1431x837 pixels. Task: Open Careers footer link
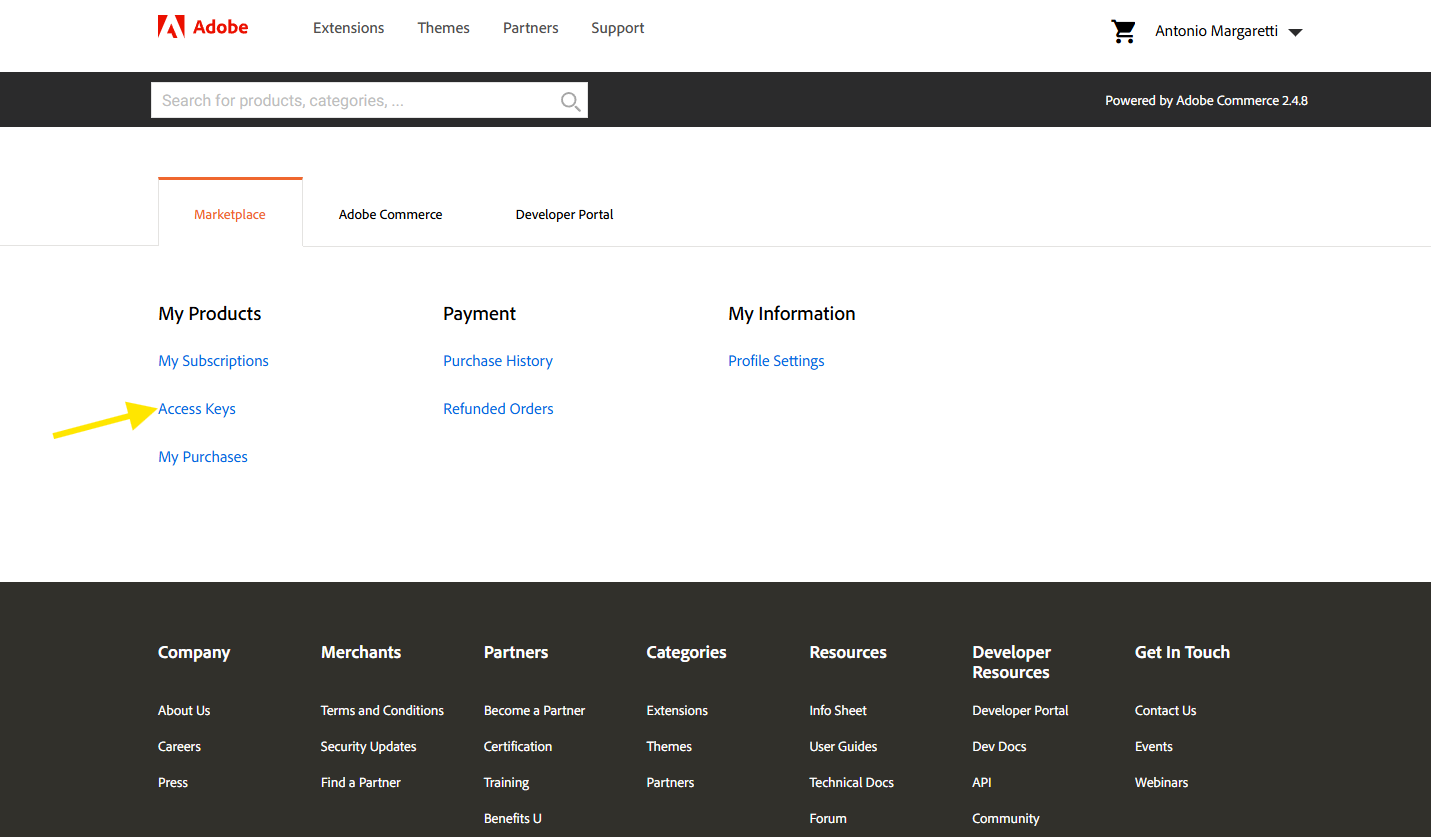179,746
